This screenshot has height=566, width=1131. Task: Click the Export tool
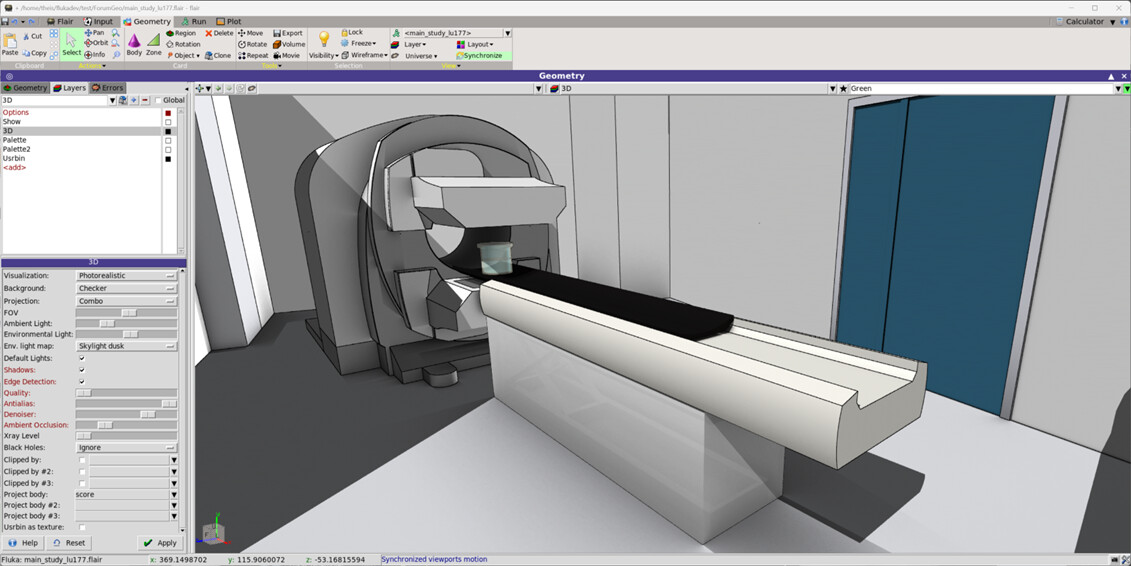pos(288,33)
